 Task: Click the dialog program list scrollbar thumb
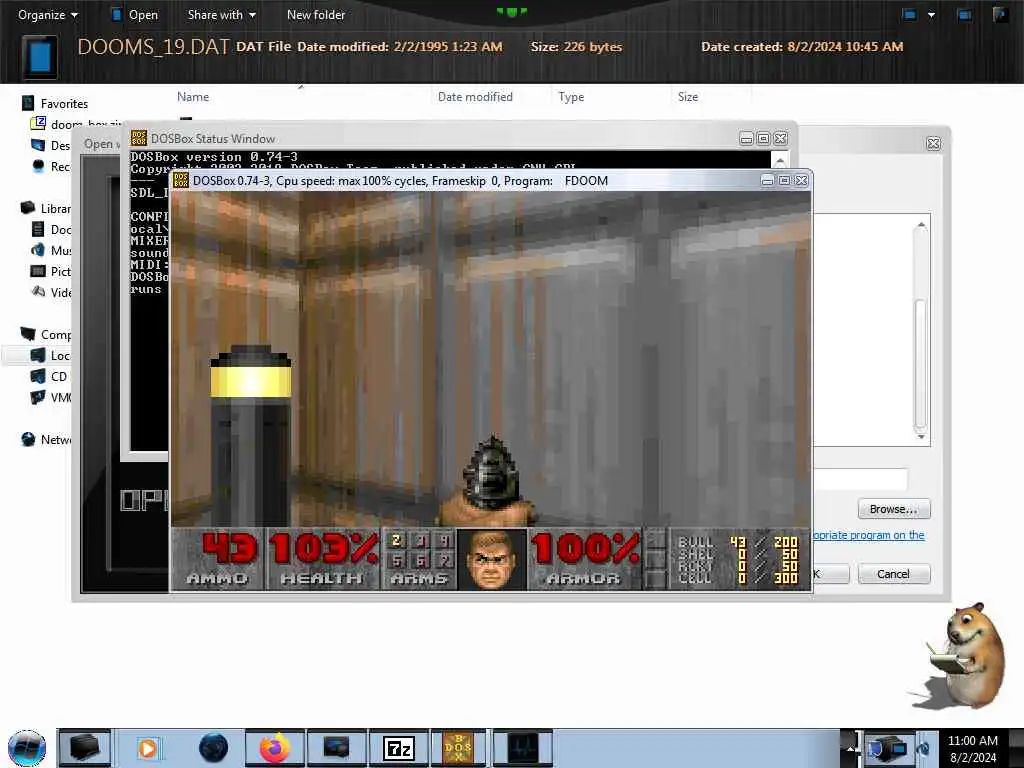920,363
